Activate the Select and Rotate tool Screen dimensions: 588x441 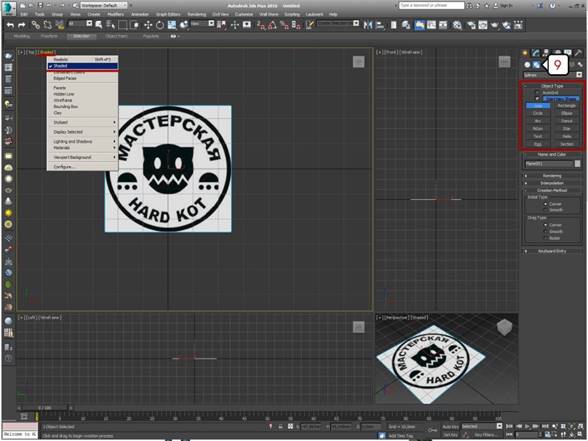click(x=160, y=25)
